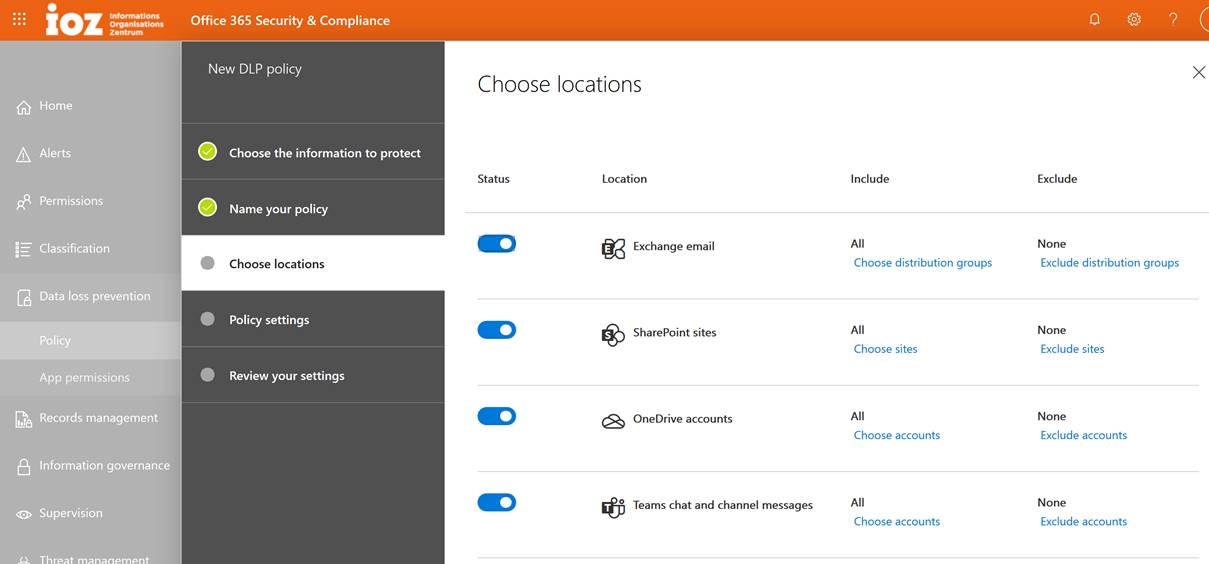Click the Alerts warning triangle icon
This screenshot has width=1209, height=564.
tap(24, 154)
